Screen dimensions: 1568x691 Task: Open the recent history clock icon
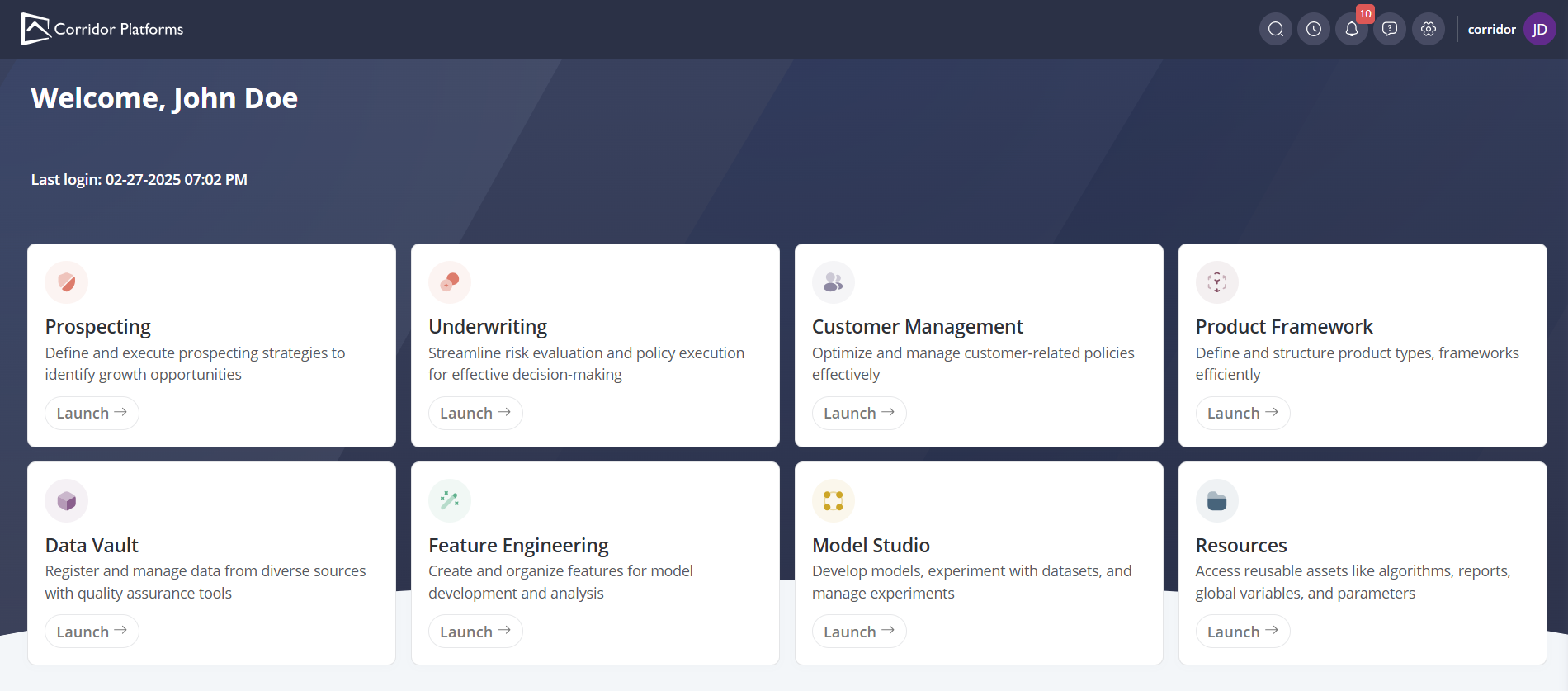pos(1313,30)
